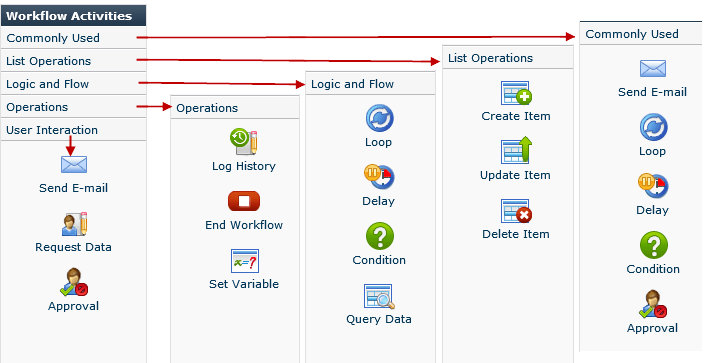Click Loop icon in Commonly Used panel

point(653,127)
